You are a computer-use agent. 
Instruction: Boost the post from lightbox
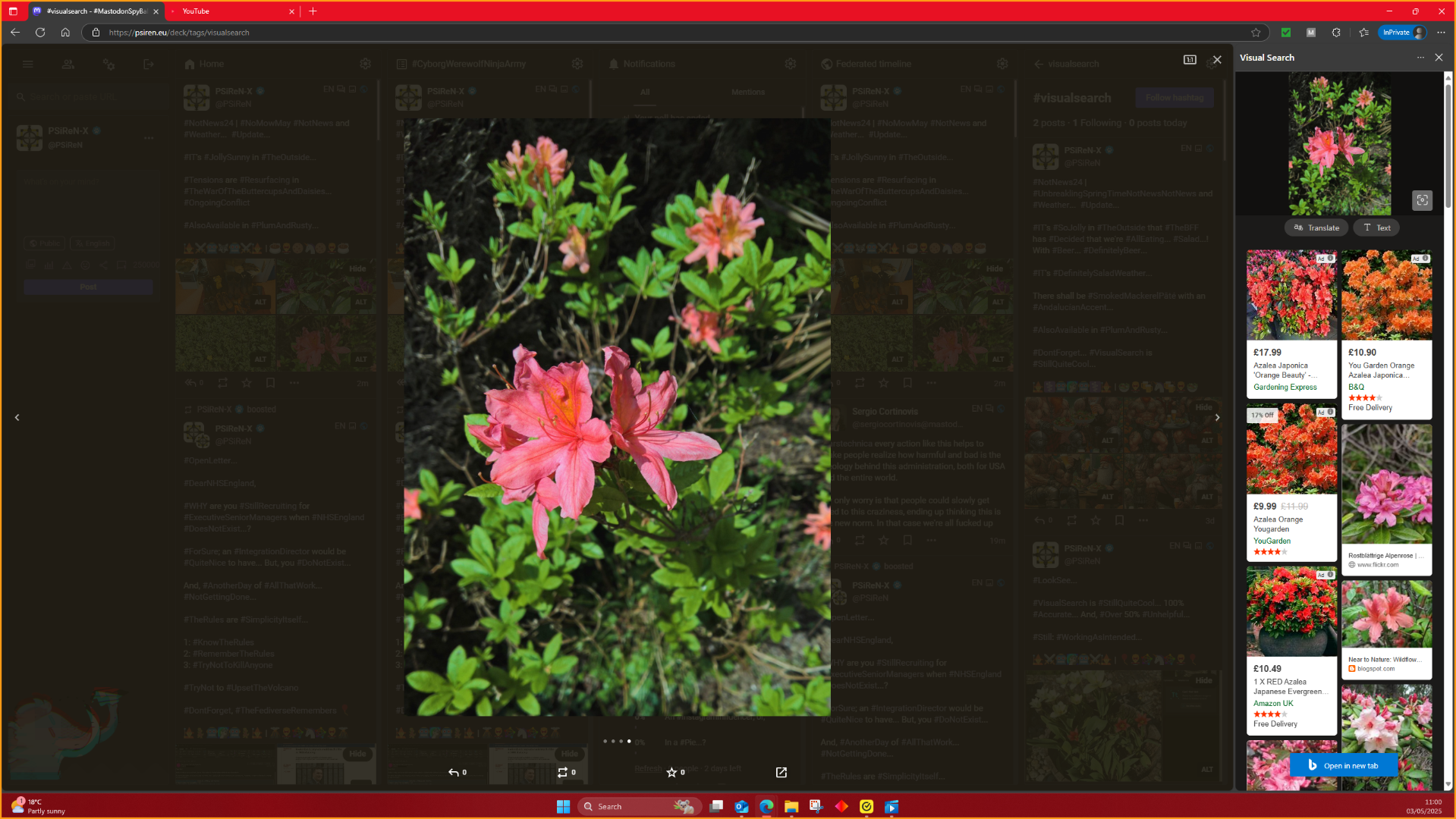(x=566, y=772)
